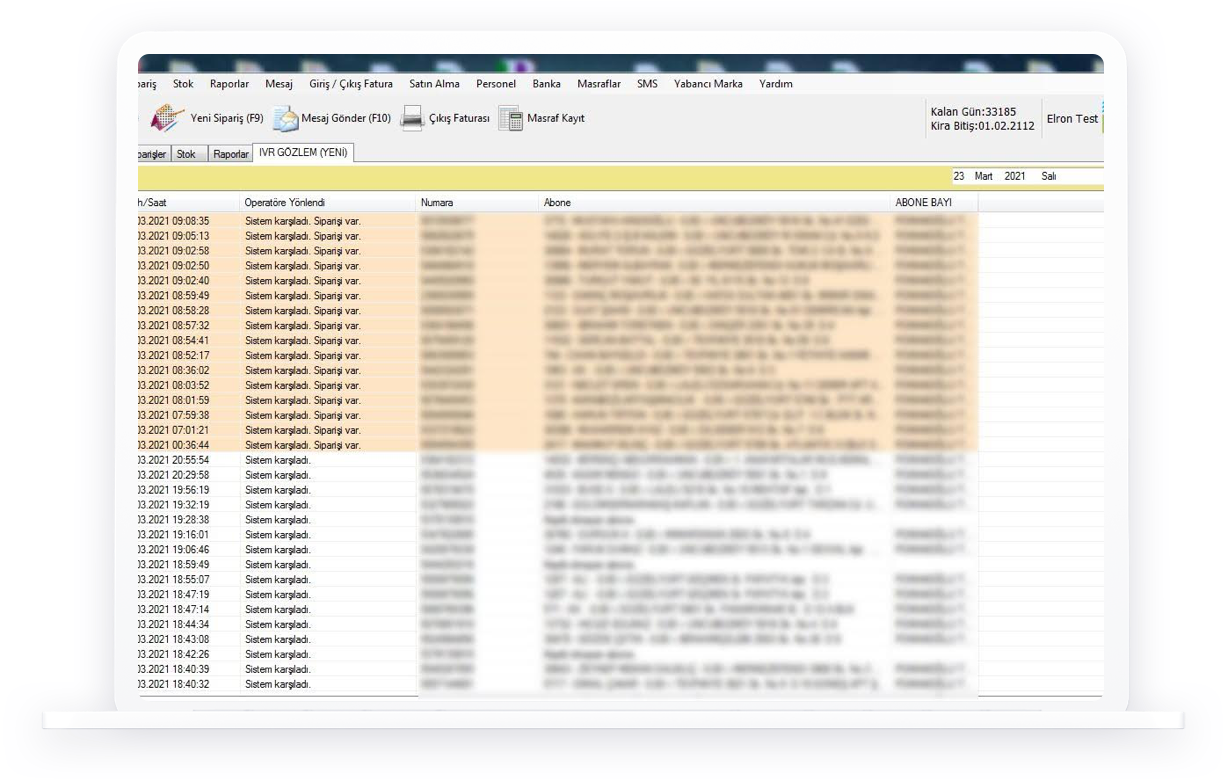Screen dimensions: 1226x780
Task: Open the Yardım menu
Action: click(776, 84)
